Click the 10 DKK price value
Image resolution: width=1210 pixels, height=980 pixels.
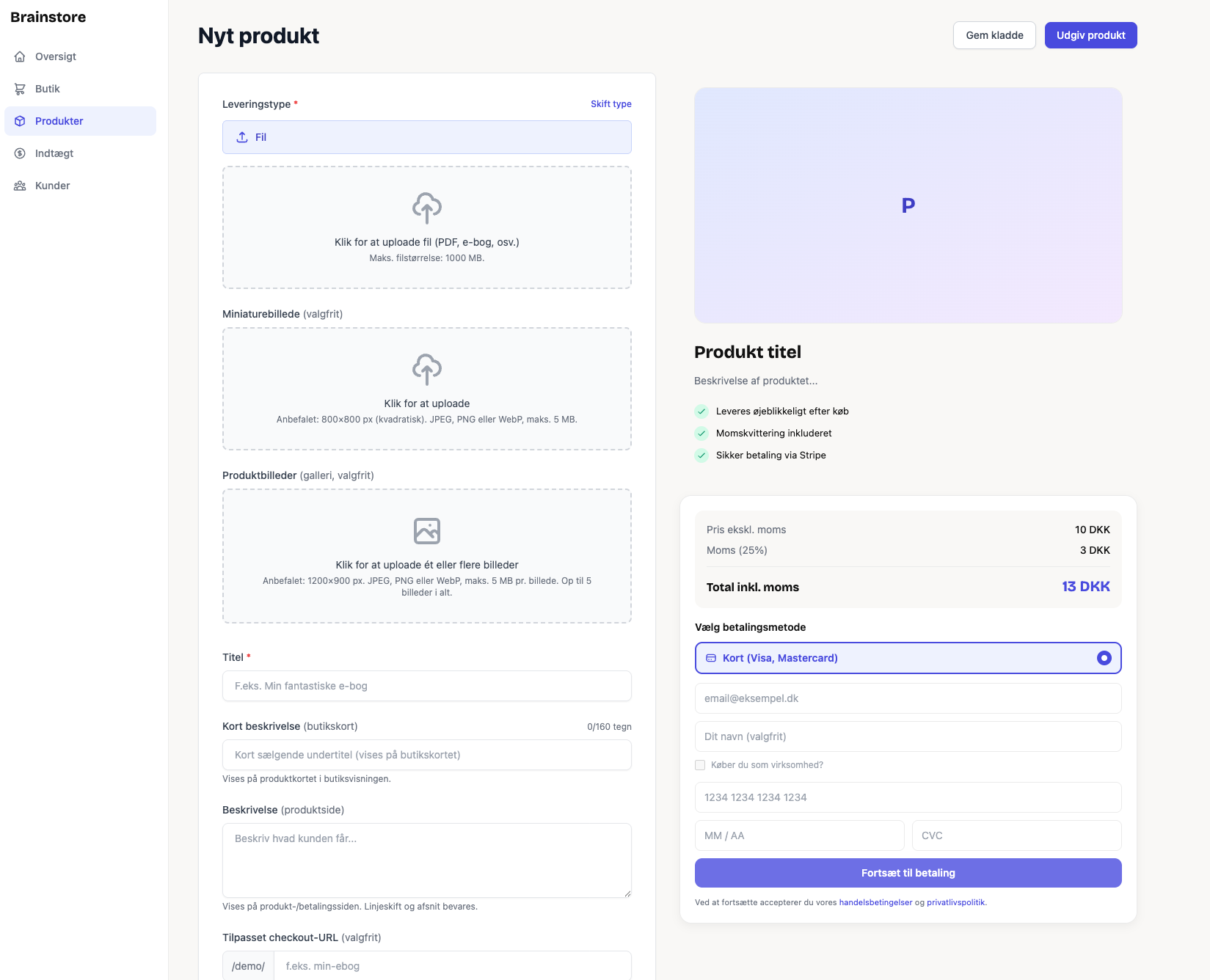pos(1093,530)
